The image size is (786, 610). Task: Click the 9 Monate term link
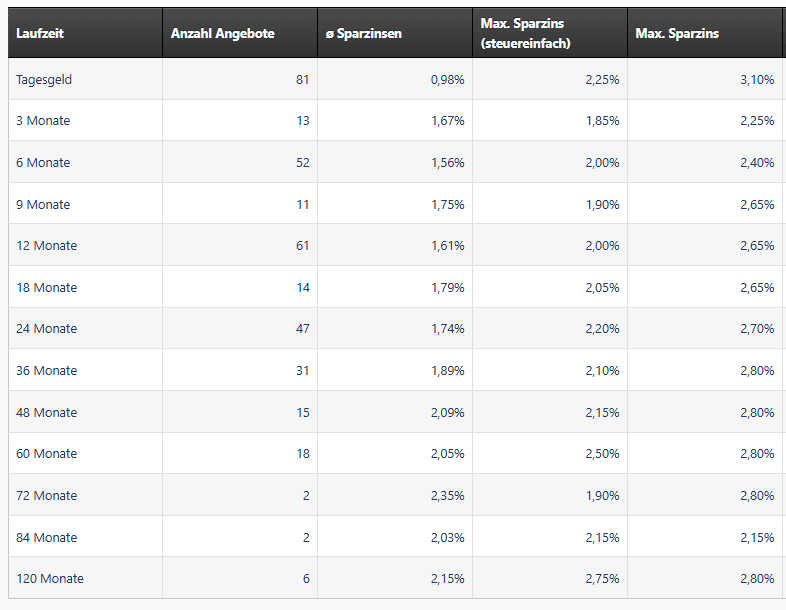click(x=43, y=205)
